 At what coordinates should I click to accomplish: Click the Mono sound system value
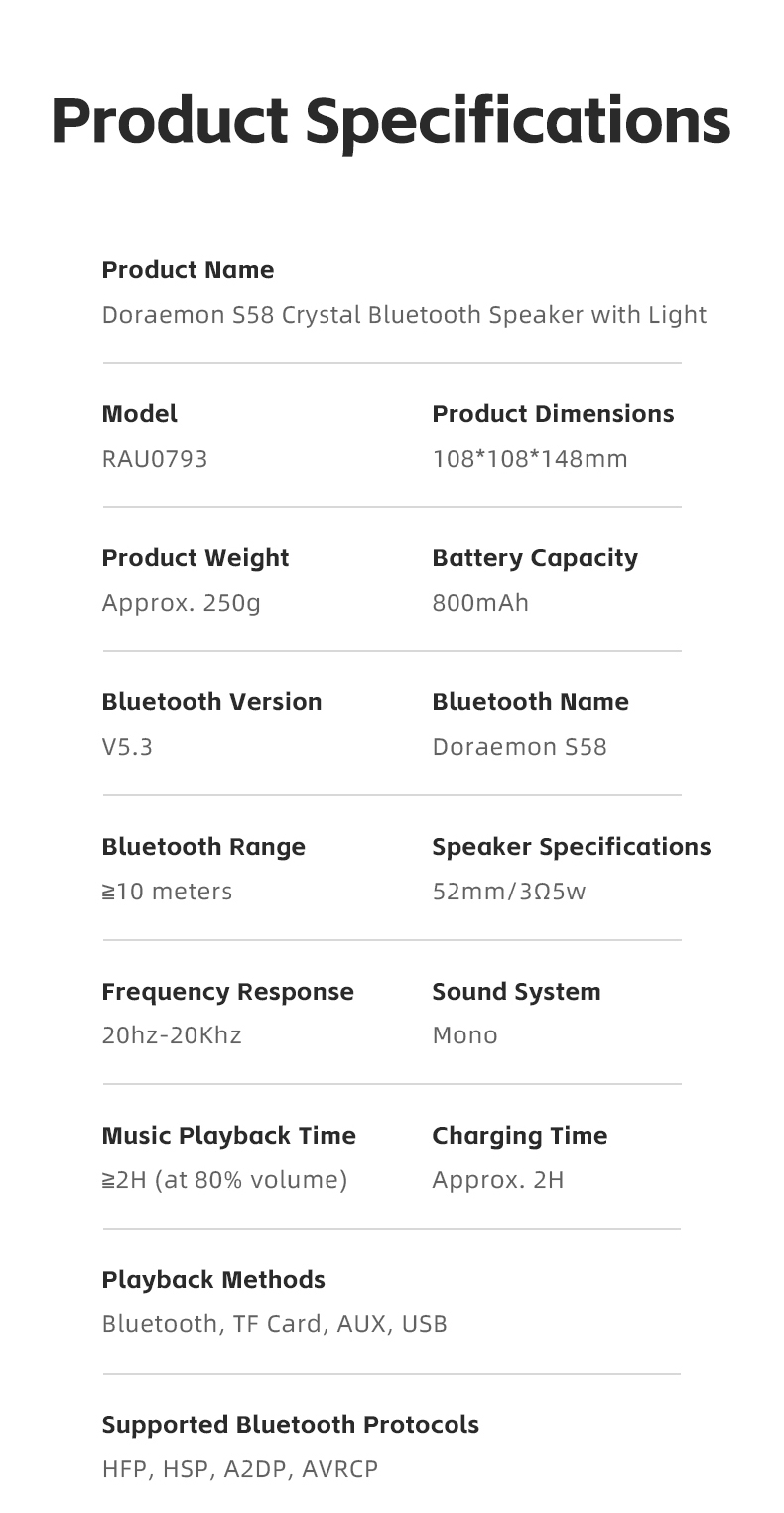click(x=464, y=1035)
